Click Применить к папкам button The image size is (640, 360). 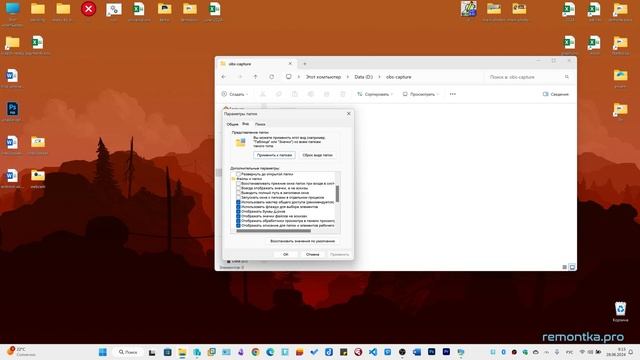tap(274, 155)
